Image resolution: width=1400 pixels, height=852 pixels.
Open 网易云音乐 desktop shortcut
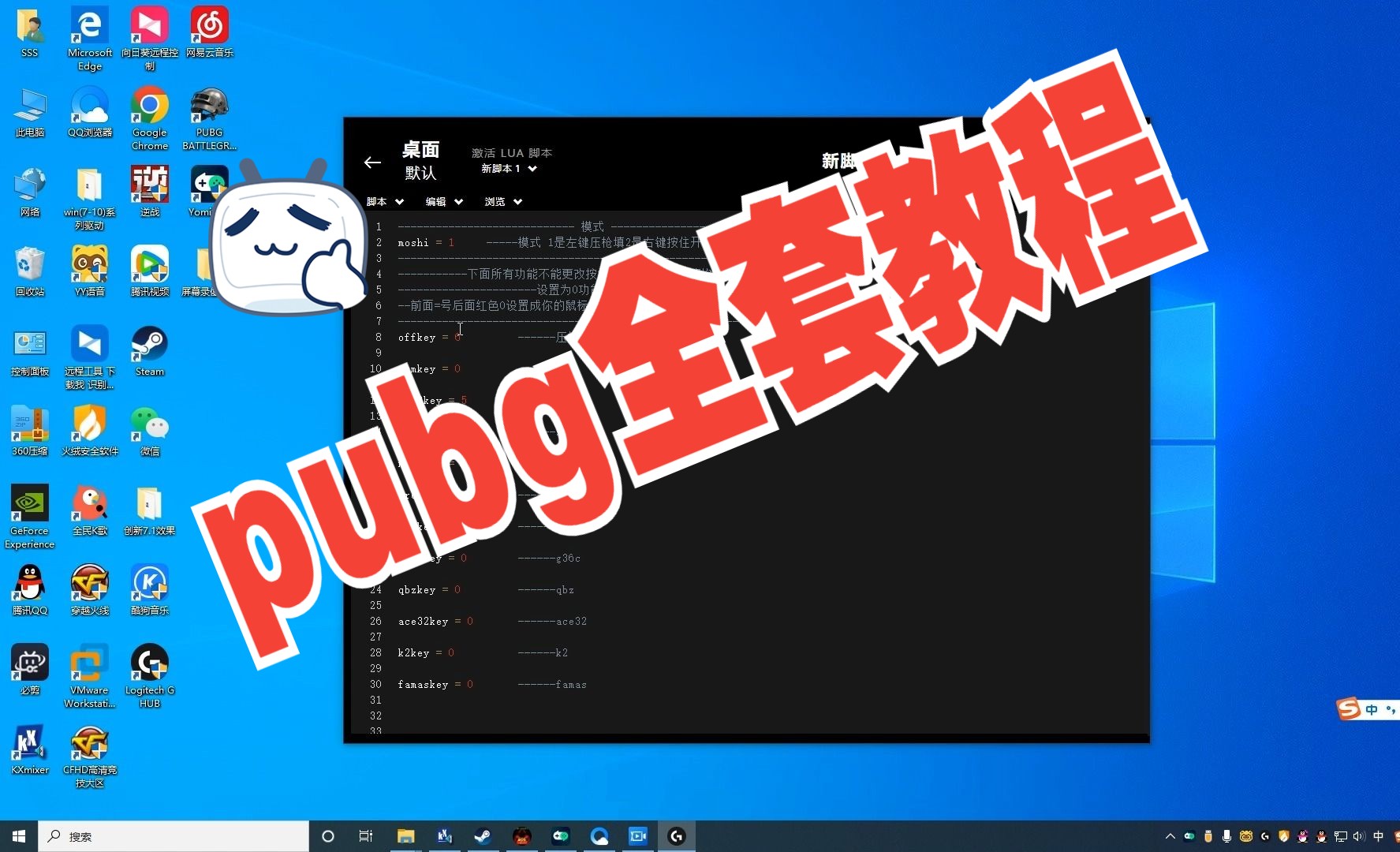coord(210,33)
